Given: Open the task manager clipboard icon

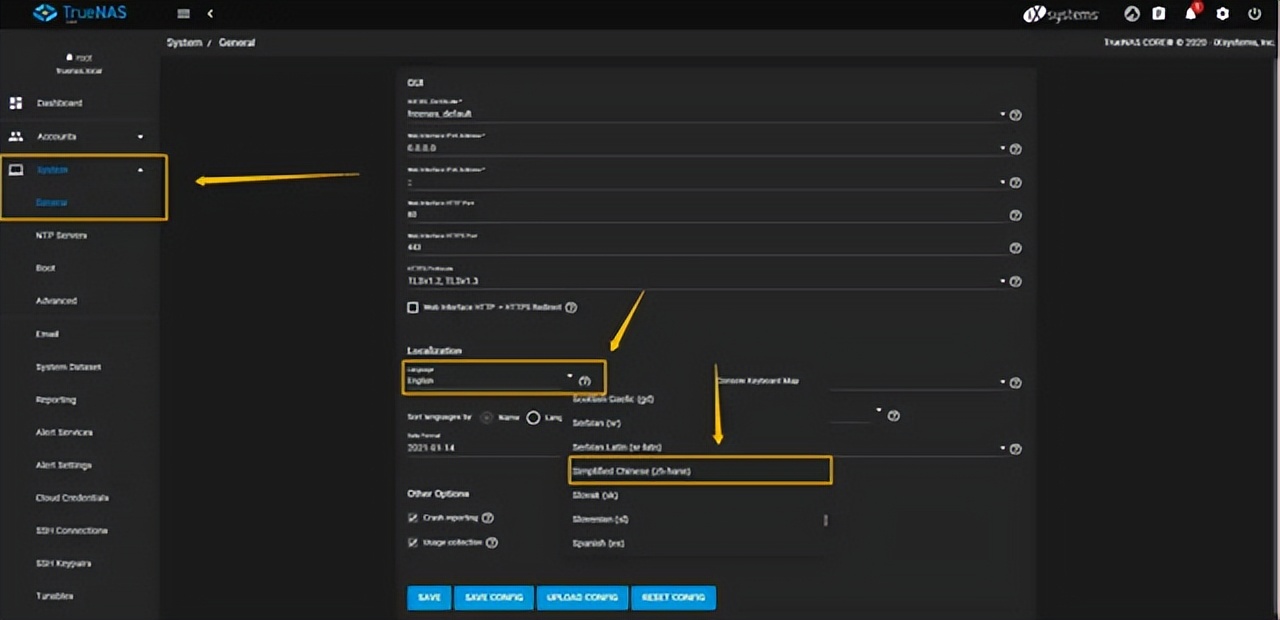Looking at the screenshot, I should point(1159,14).
